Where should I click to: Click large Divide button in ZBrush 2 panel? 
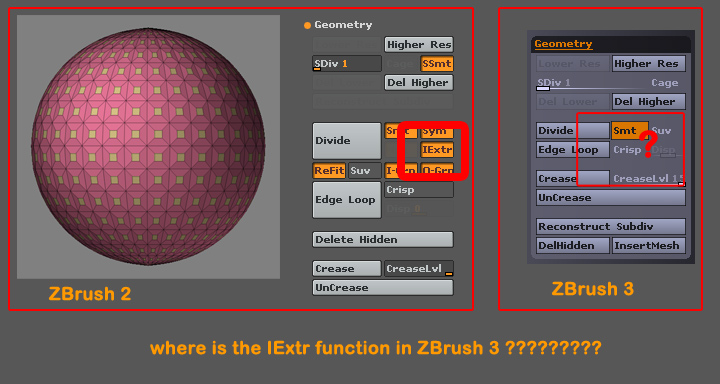point(347,141)
